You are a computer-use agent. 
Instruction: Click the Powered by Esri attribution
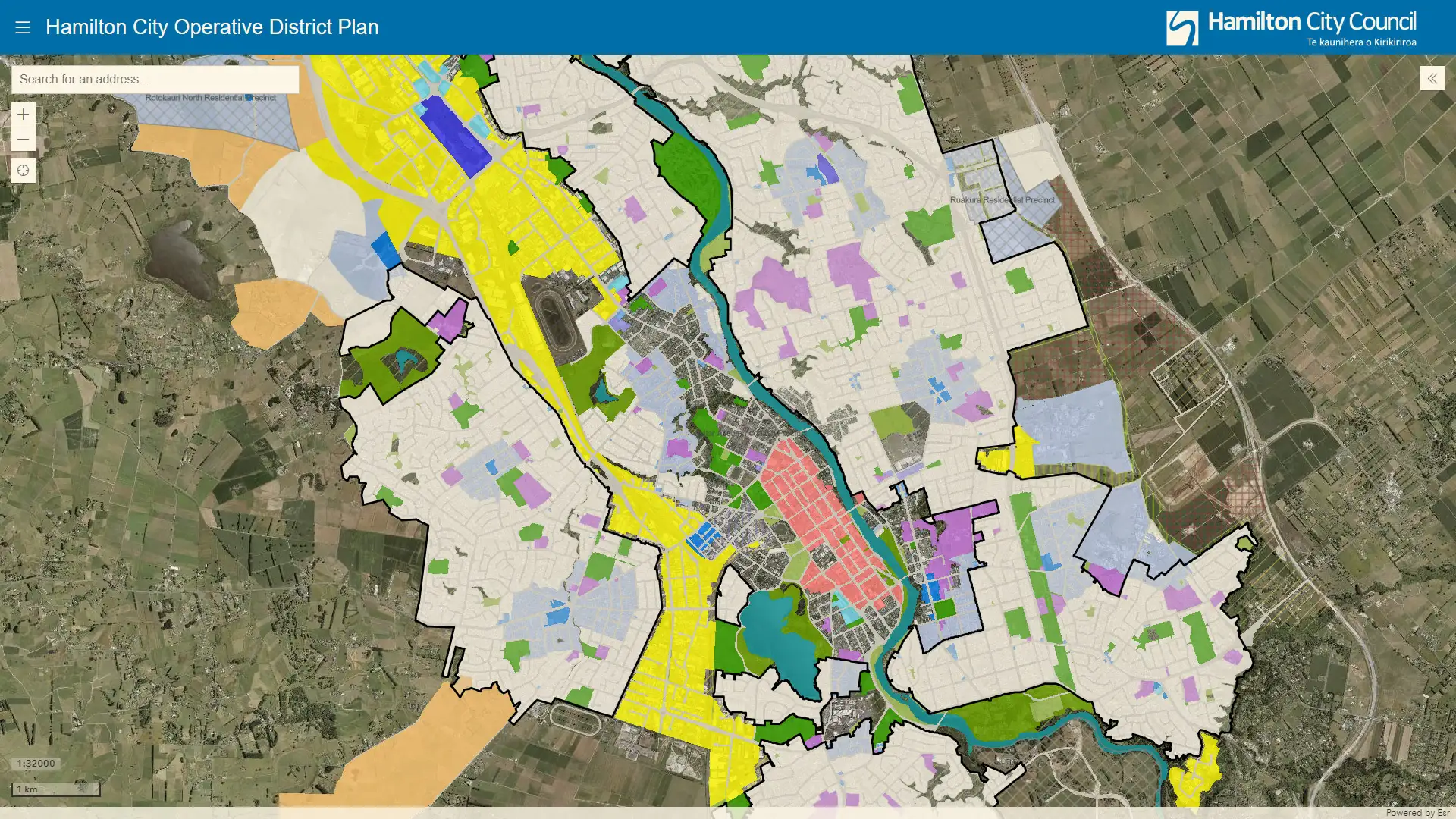coord(1418,812)
